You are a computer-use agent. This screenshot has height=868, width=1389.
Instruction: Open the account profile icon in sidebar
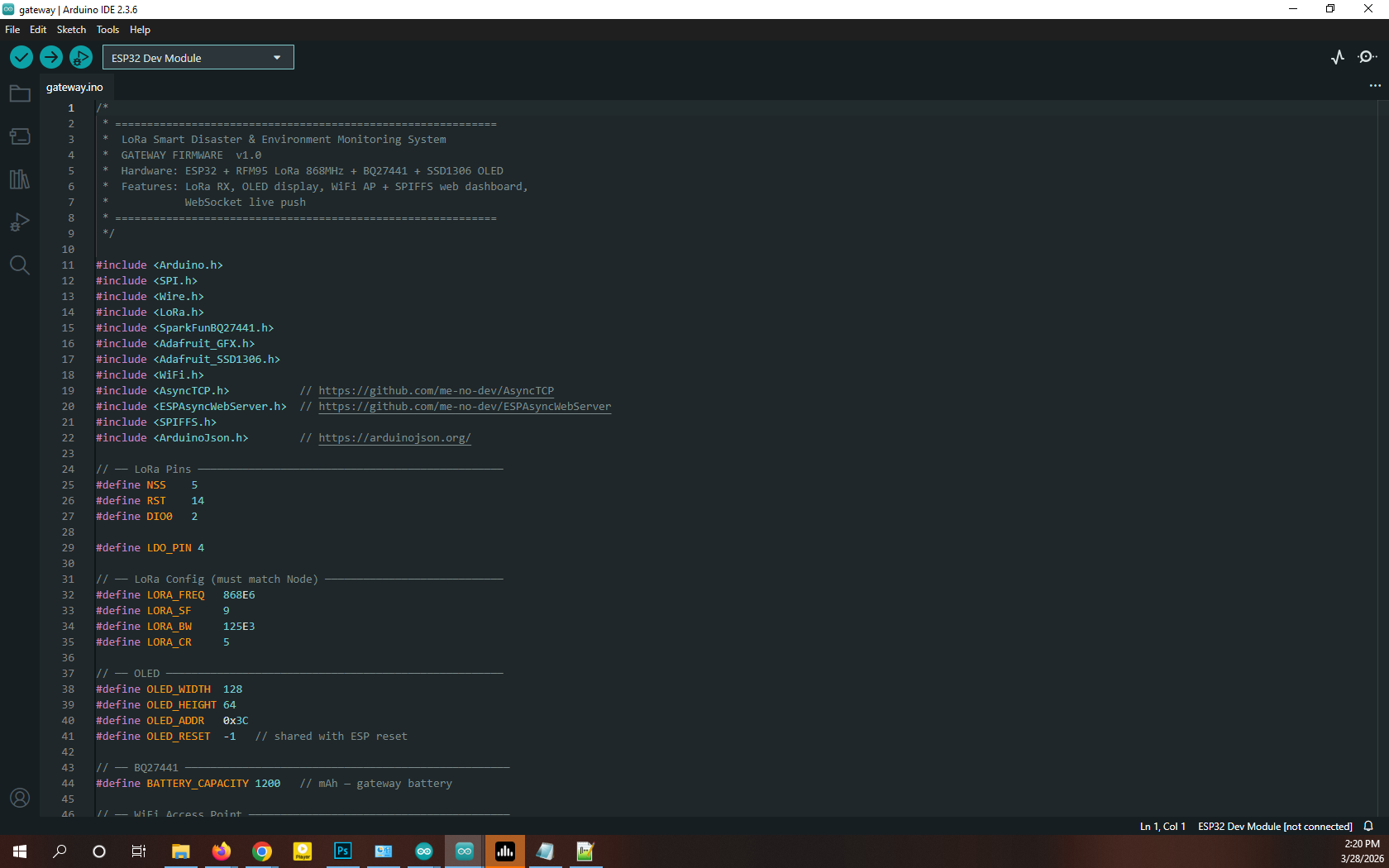point(20,798)
